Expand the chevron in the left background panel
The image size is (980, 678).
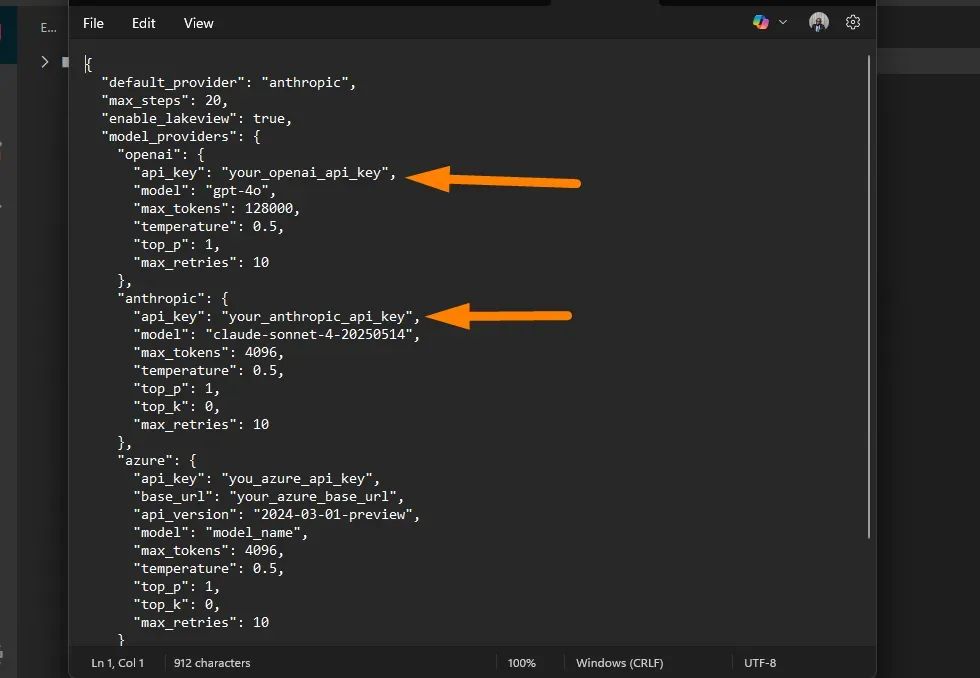click(x=44, y=62)
